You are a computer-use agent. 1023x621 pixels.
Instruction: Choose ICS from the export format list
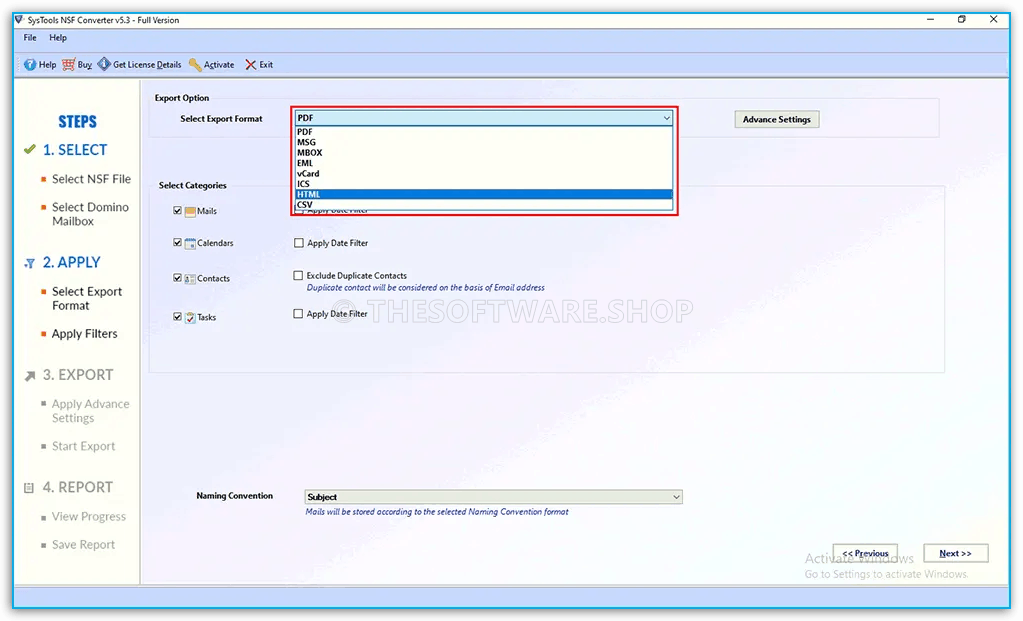coord(483,184)
